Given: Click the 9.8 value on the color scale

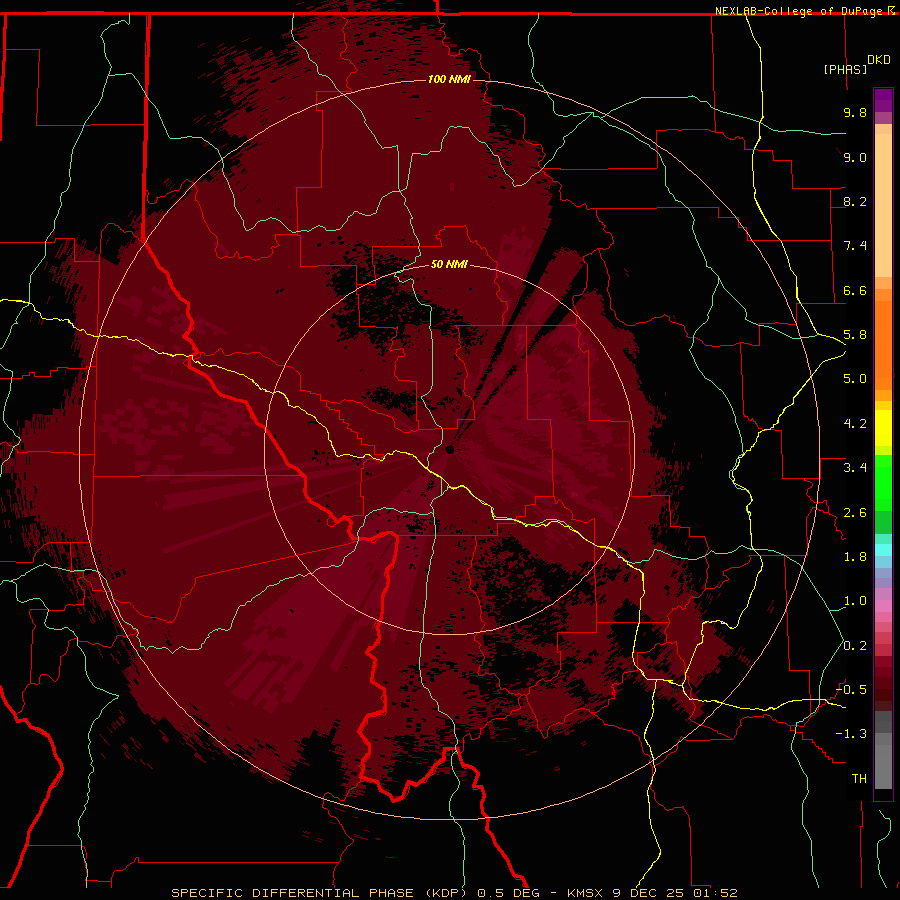Looking at the screenshot, I should point(855,112).
